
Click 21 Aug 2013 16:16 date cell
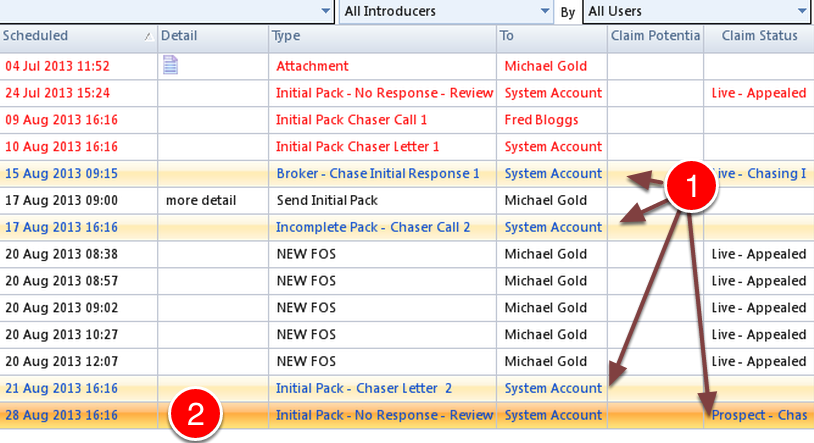click(61, 388)
